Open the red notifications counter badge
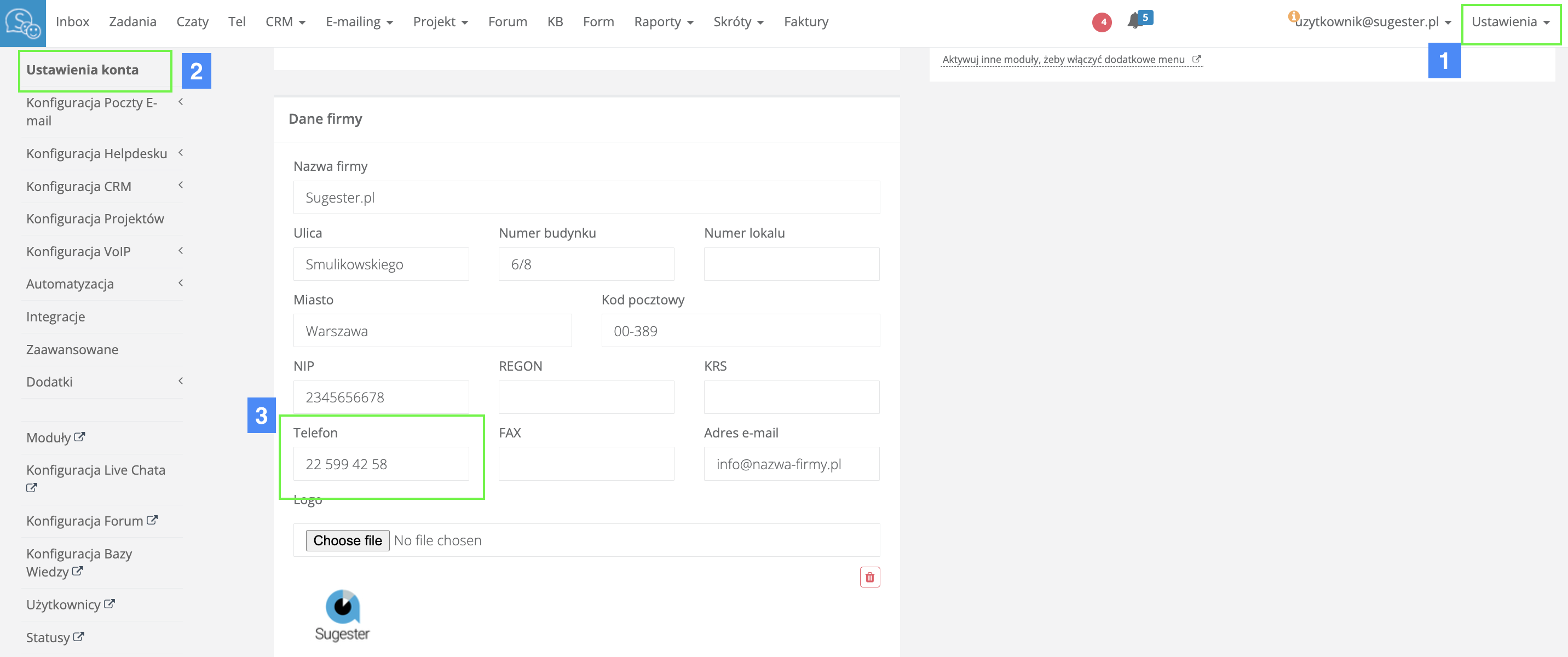 [x=1102, y=22]
